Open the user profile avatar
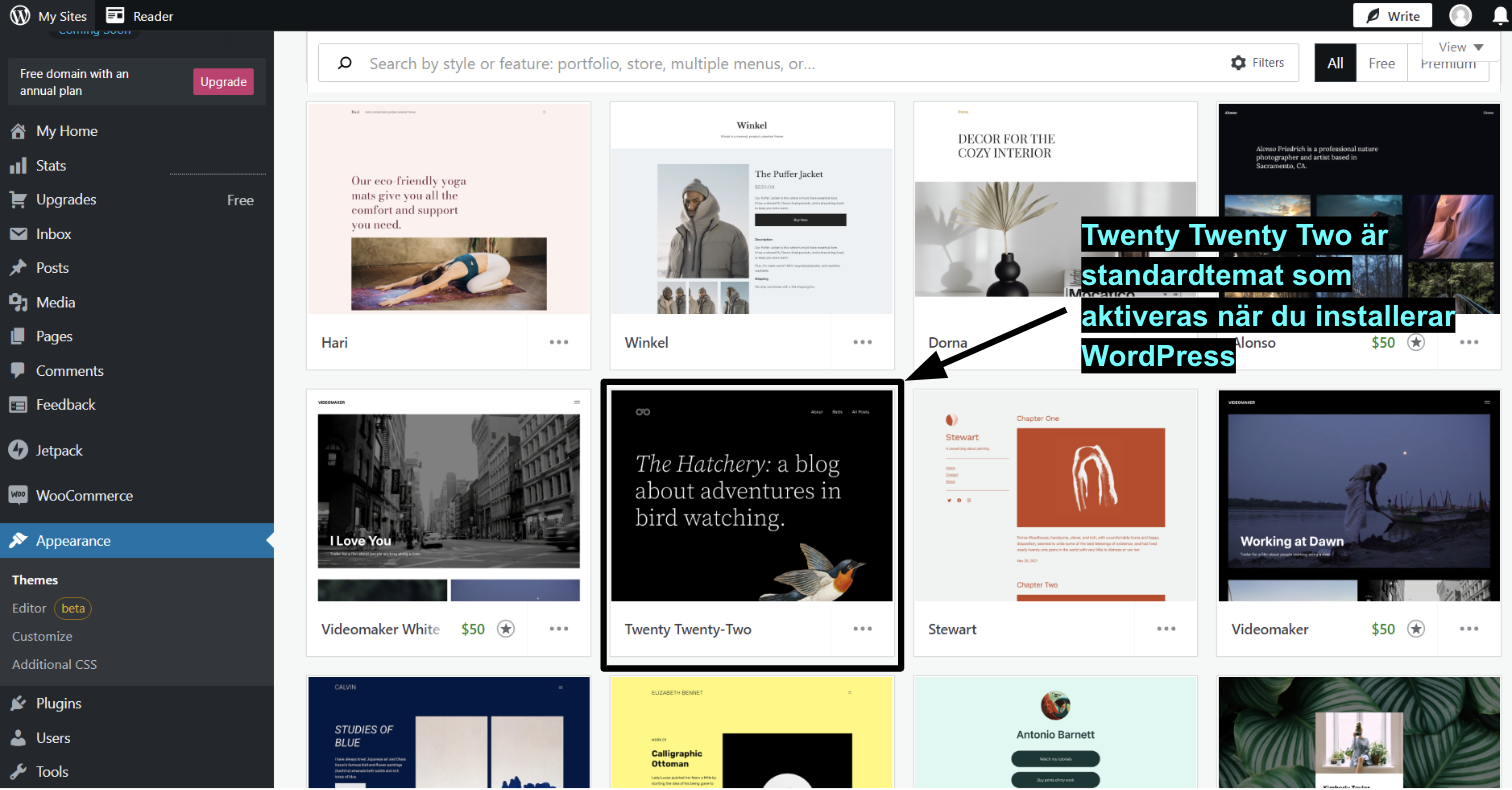The image size is (1512, 790). [x=1460, y=15]
